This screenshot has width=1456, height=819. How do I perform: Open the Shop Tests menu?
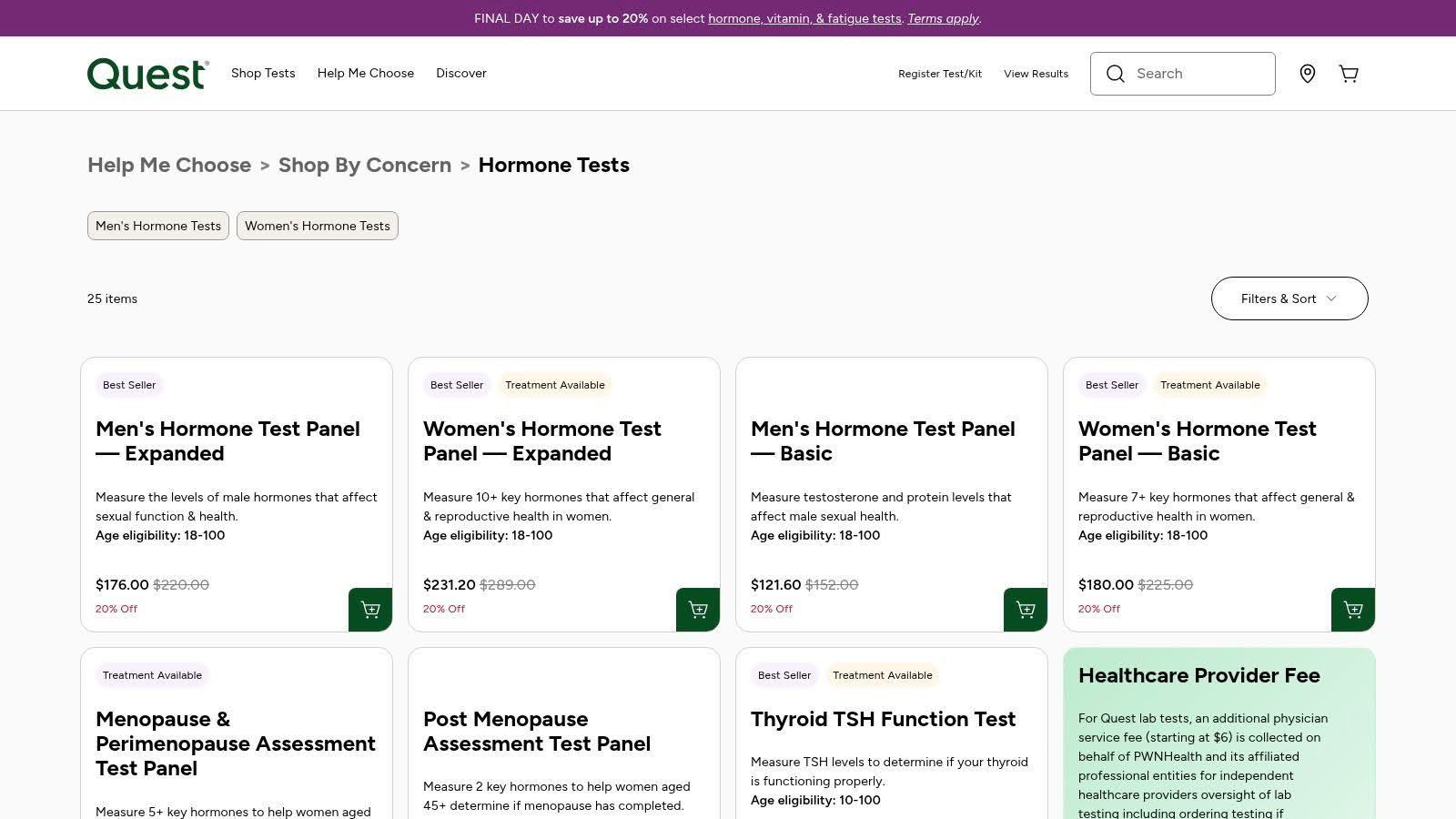click(263, 73)
